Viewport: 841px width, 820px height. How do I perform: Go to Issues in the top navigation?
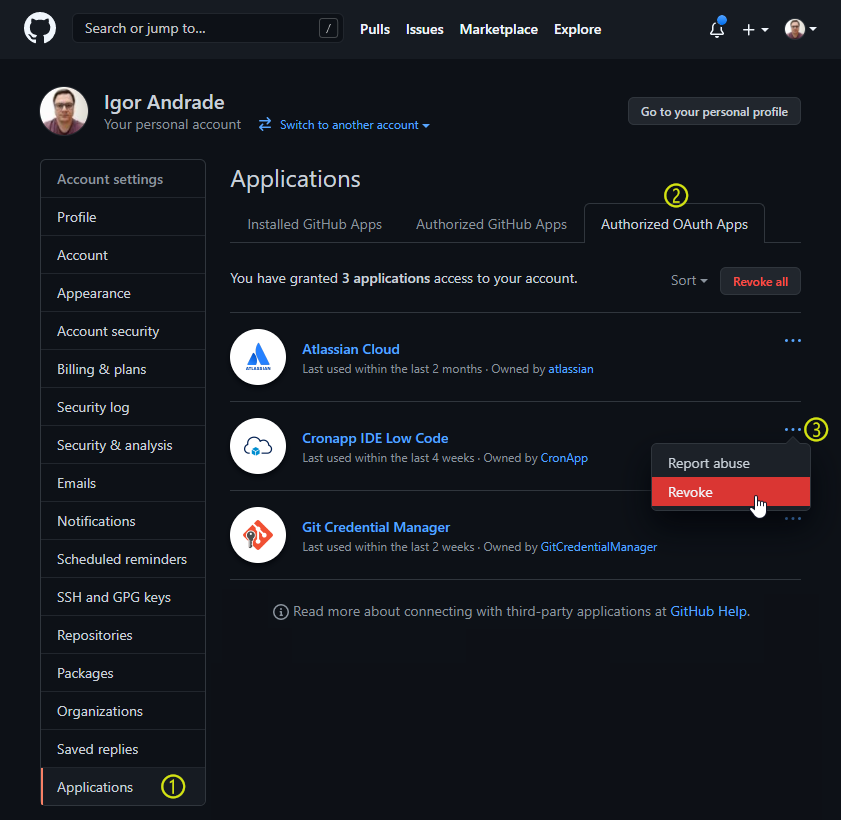click(x=425, y=29)
